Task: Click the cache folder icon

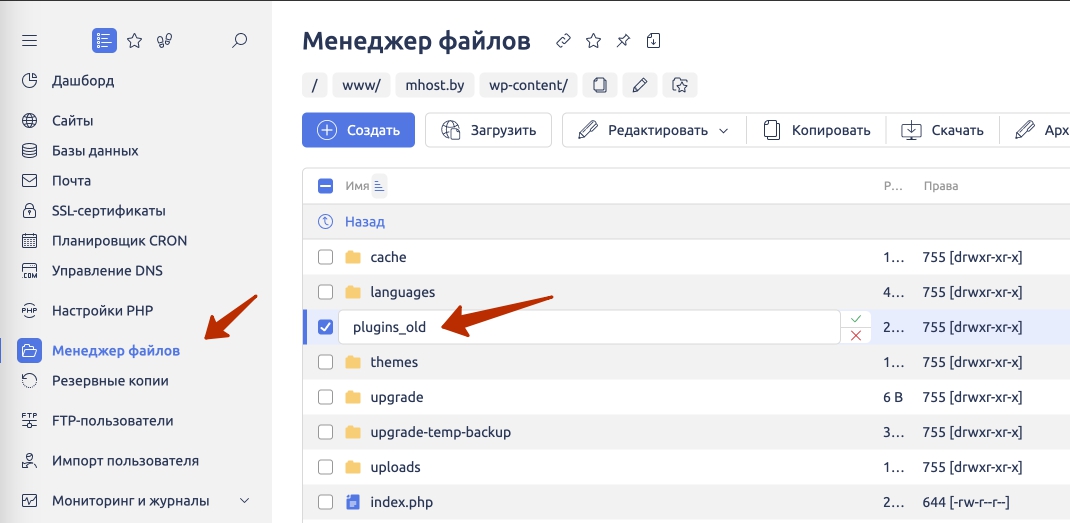Action: 353,257
